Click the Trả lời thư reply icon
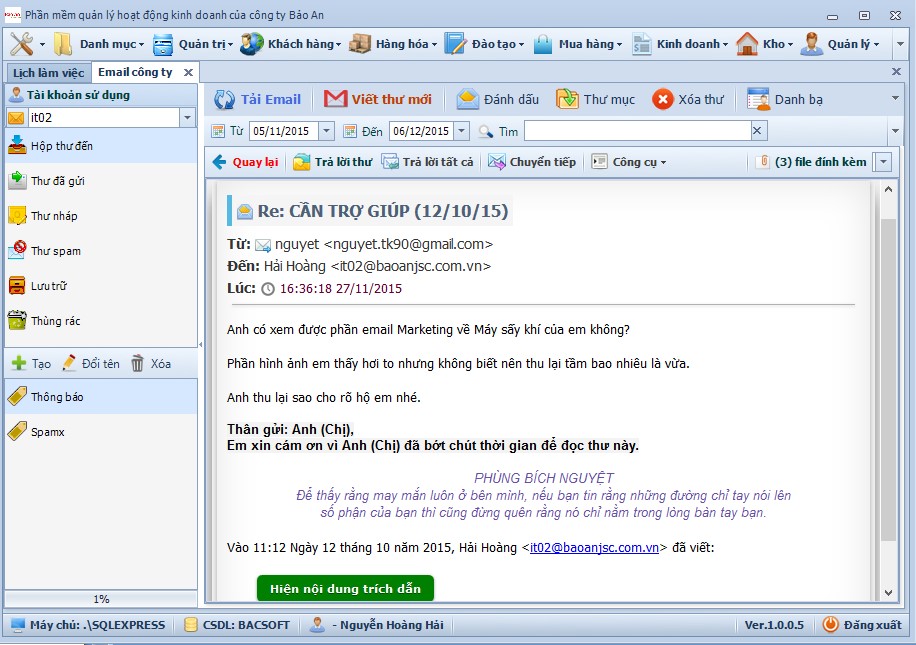 pos(301,162)
